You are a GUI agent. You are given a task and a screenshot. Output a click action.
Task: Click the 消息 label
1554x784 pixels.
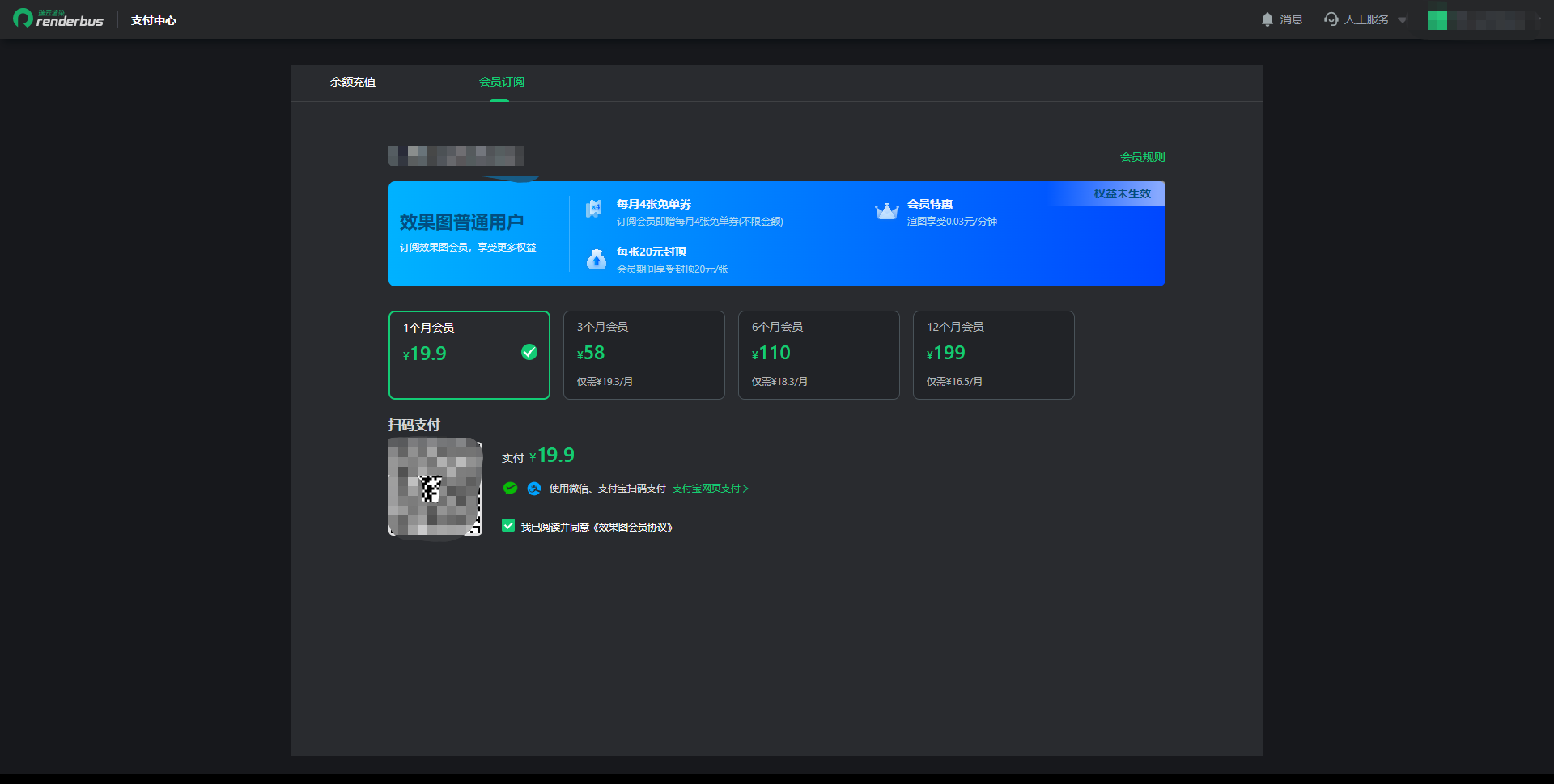pyautogui.click(x=1291, y=20)
